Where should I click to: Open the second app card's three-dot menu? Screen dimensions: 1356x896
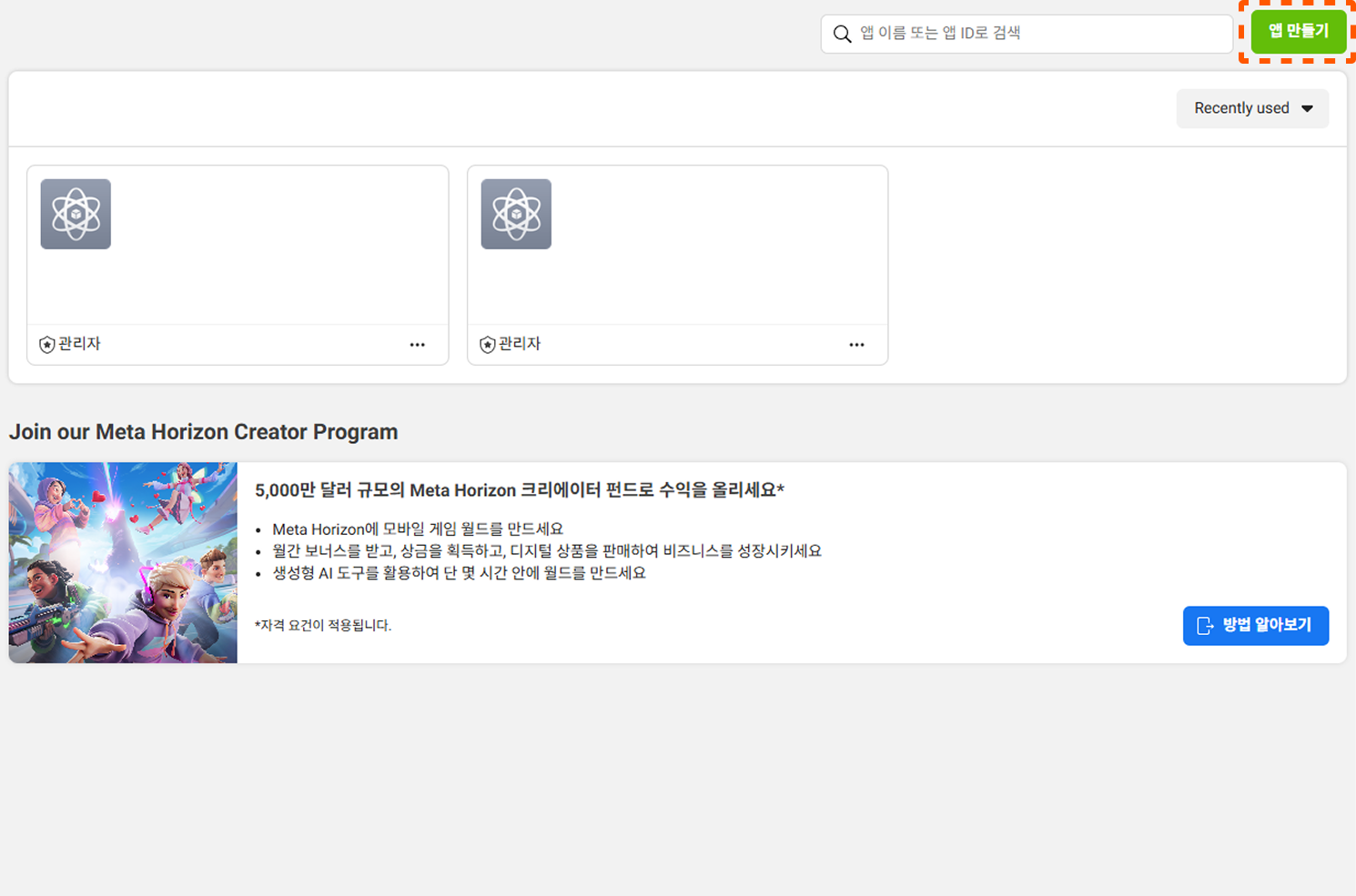pyautogui.click(x=856, y=345)
